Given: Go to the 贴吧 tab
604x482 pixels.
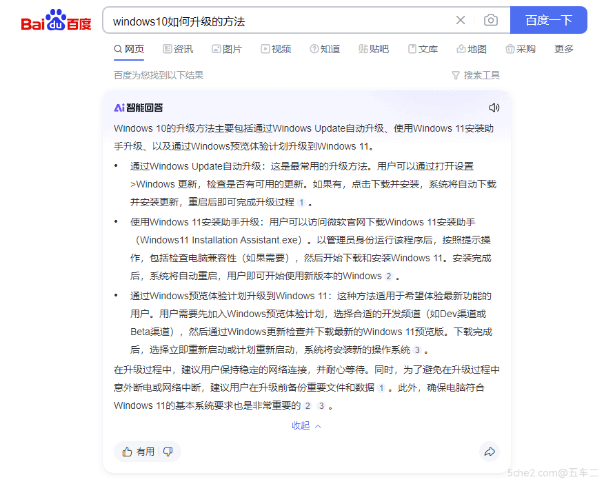Looking at the screenshot, I should point(374,49).
